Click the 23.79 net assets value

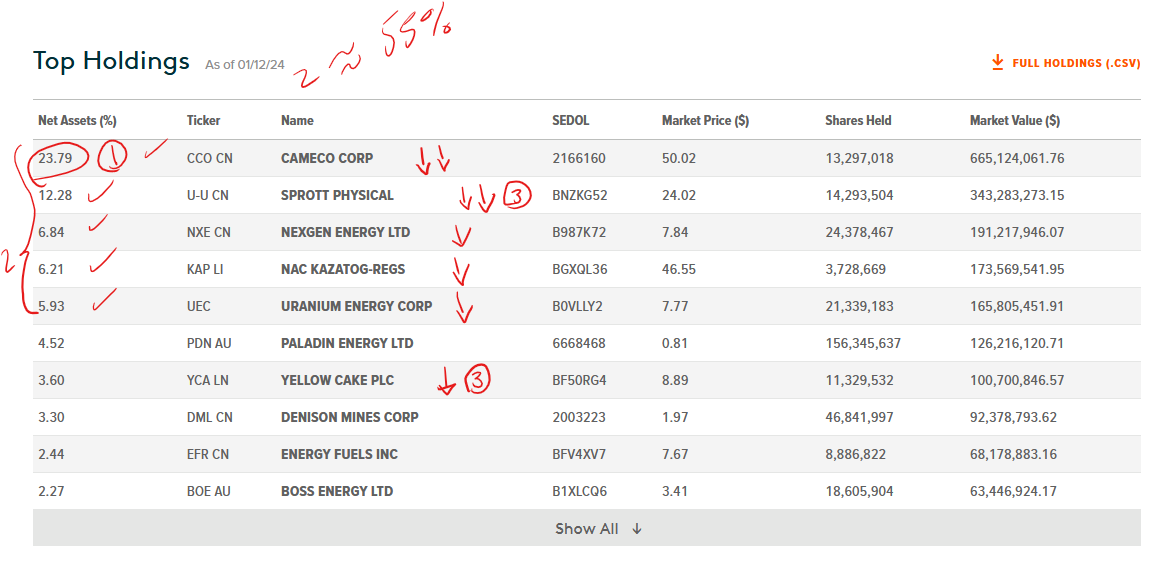[x=53, y=158]
